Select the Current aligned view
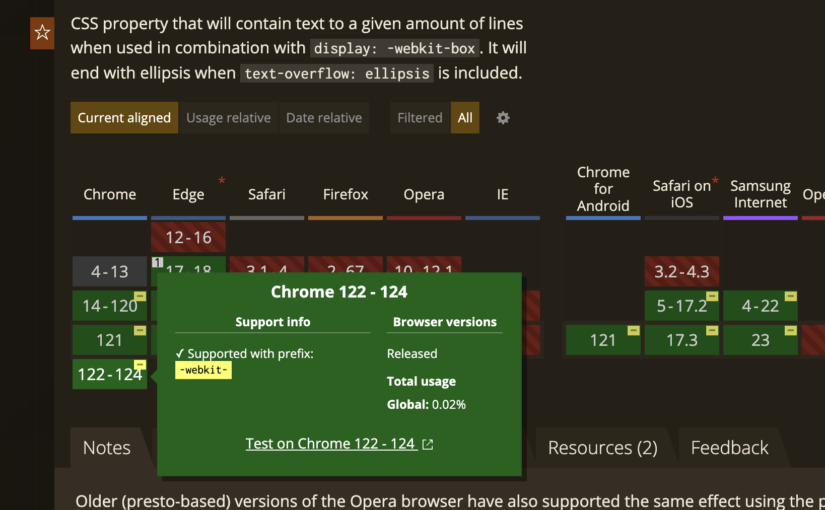Viewport: 825px width, 510px height. tap(124, 118)
